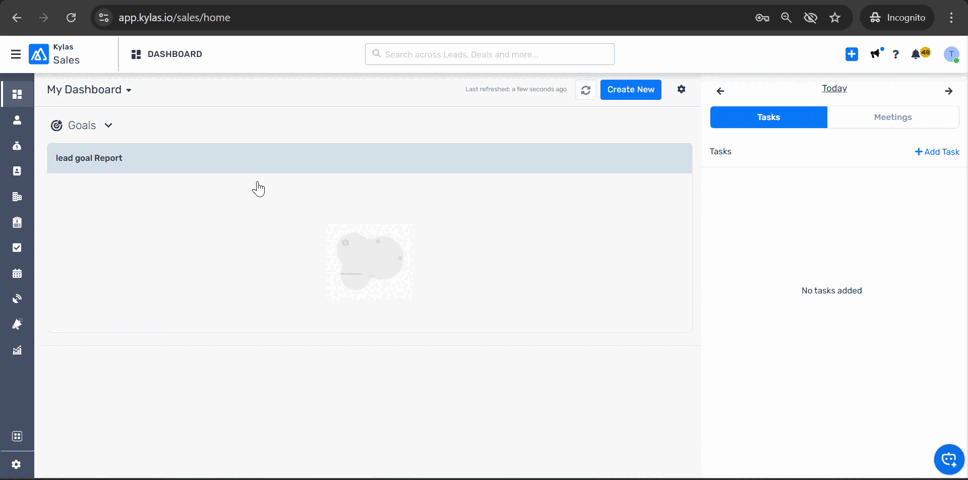Open the clipboard icon in sidebar
Image resolution: width=968 pixels, height=480 pixels.
(x=17, y=222)
